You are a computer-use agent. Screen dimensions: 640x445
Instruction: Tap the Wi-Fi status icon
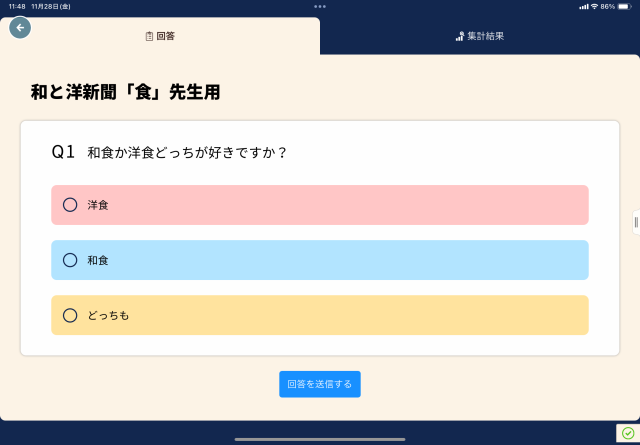[594, 6]
